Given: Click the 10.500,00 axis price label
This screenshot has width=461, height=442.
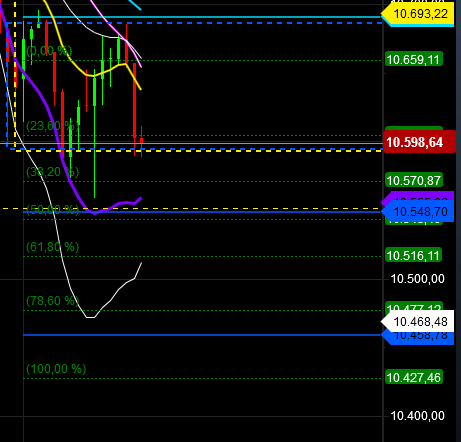Looking at the screenshot, I should (x=417, y=278).
